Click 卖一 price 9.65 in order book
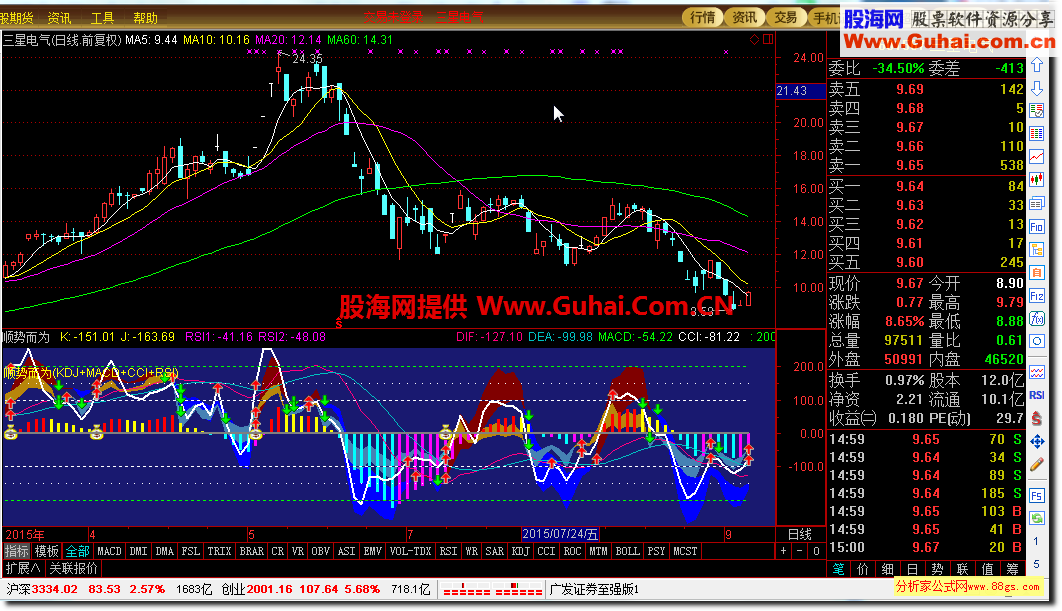The width and height of the screenshot is (1062, 611). [x=910, y=165]
